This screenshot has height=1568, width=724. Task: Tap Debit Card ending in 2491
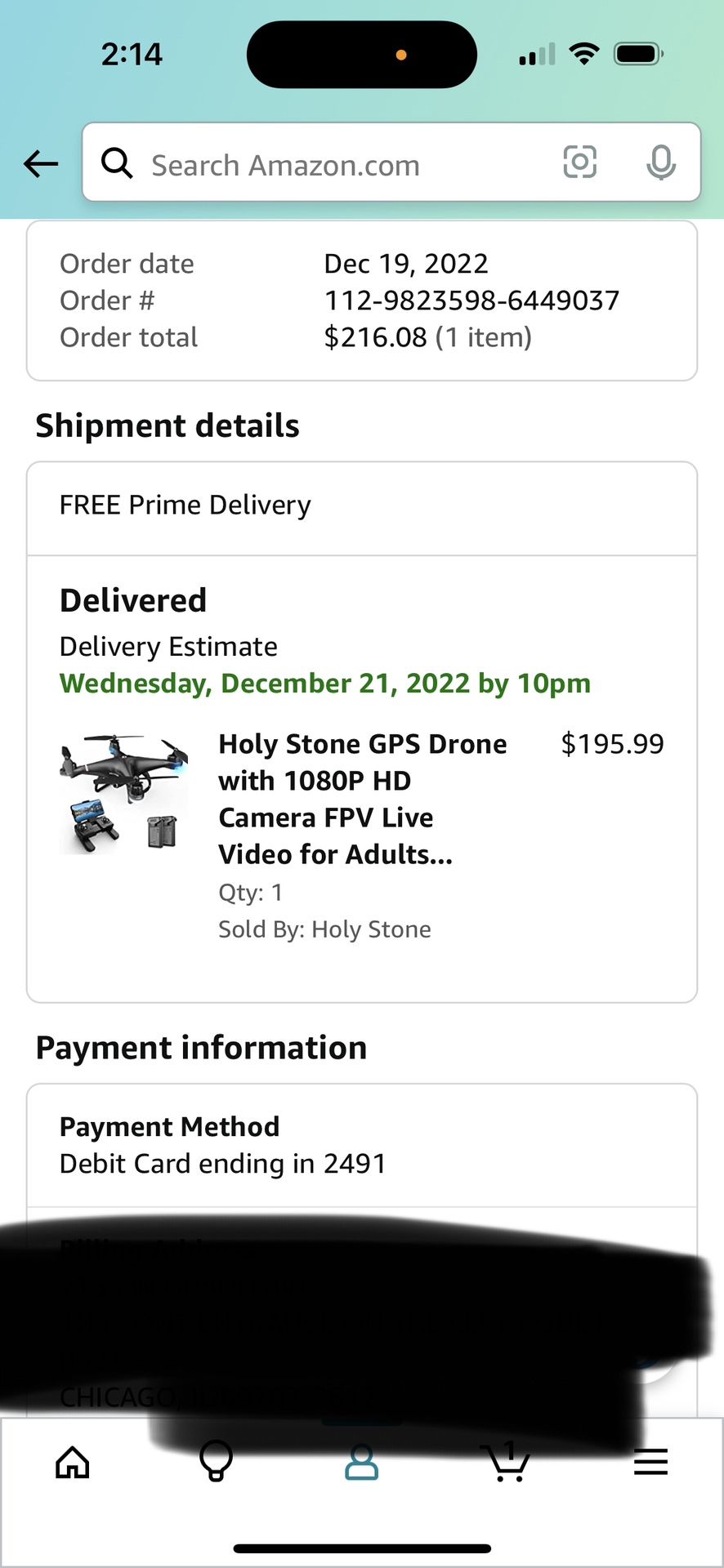pyautogui.click(x=222, y=1164)
